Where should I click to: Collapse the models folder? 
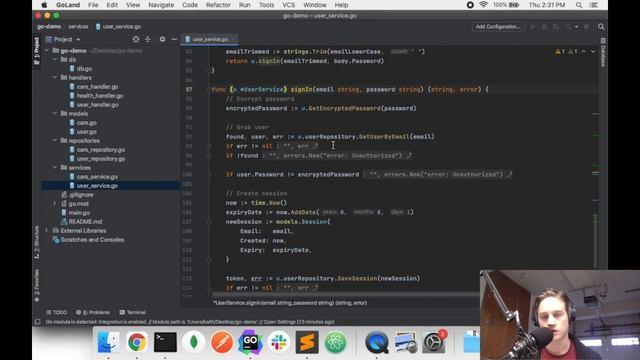click(x=55, y=113)
